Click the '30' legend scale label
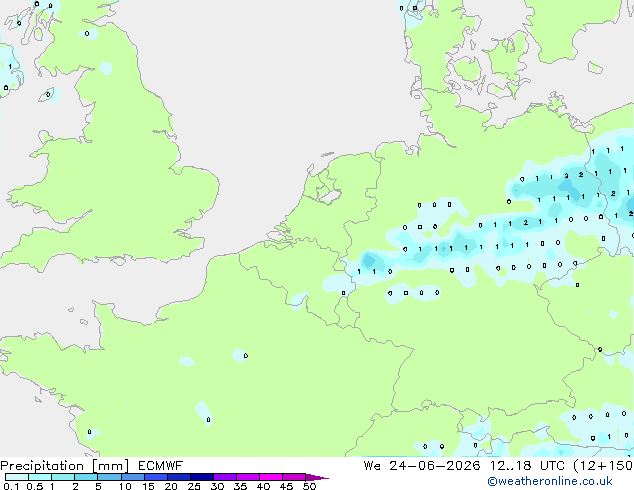The image size is (634, 490). [217, 486]
